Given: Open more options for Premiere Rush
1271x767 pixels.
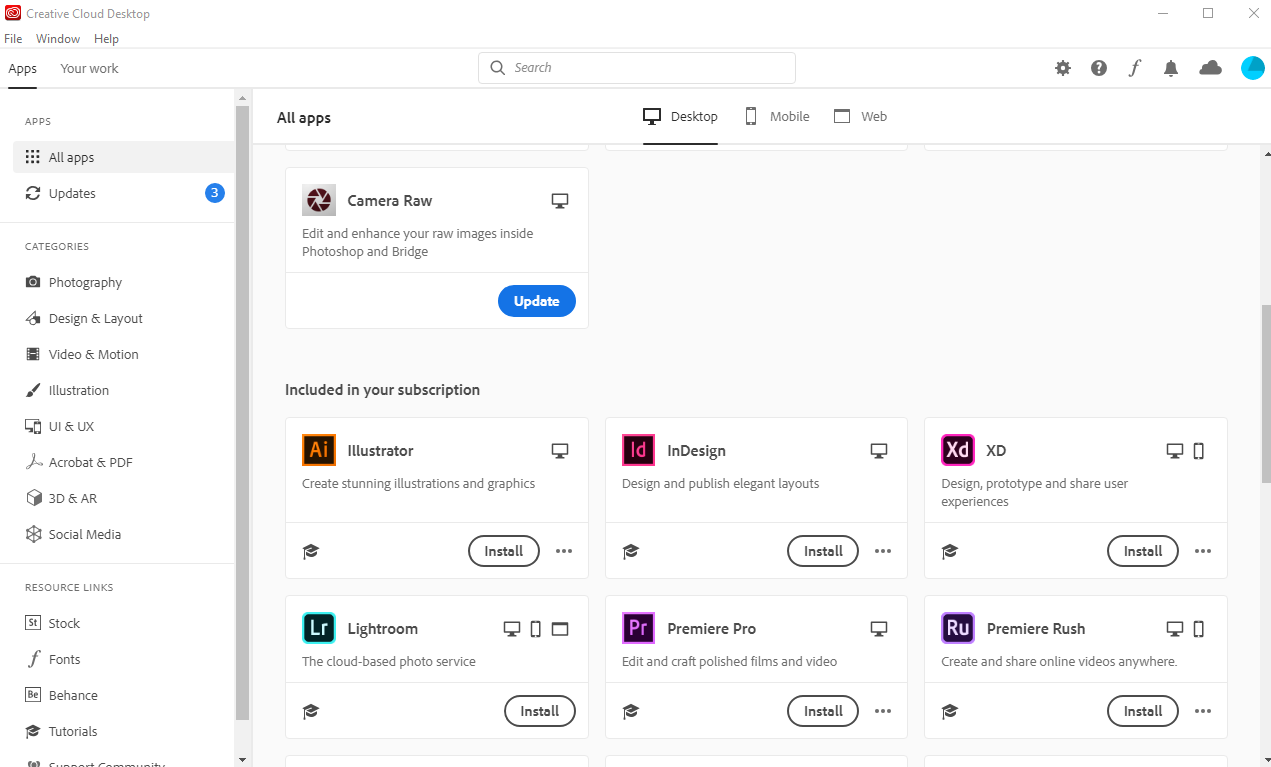Looking at the screenshot, I should [1203, 711].
